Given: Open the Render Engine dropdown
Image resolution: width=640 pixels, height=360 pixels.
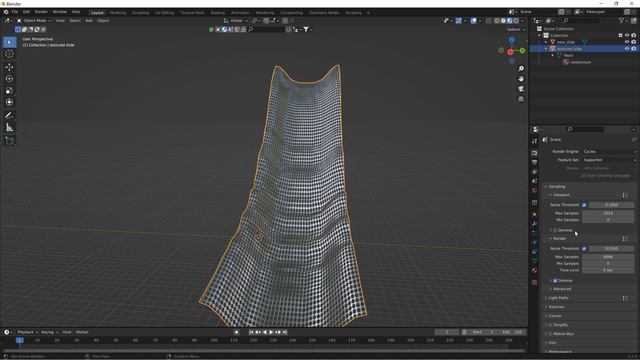Looking at the screenshot, I should pos(609,152).
